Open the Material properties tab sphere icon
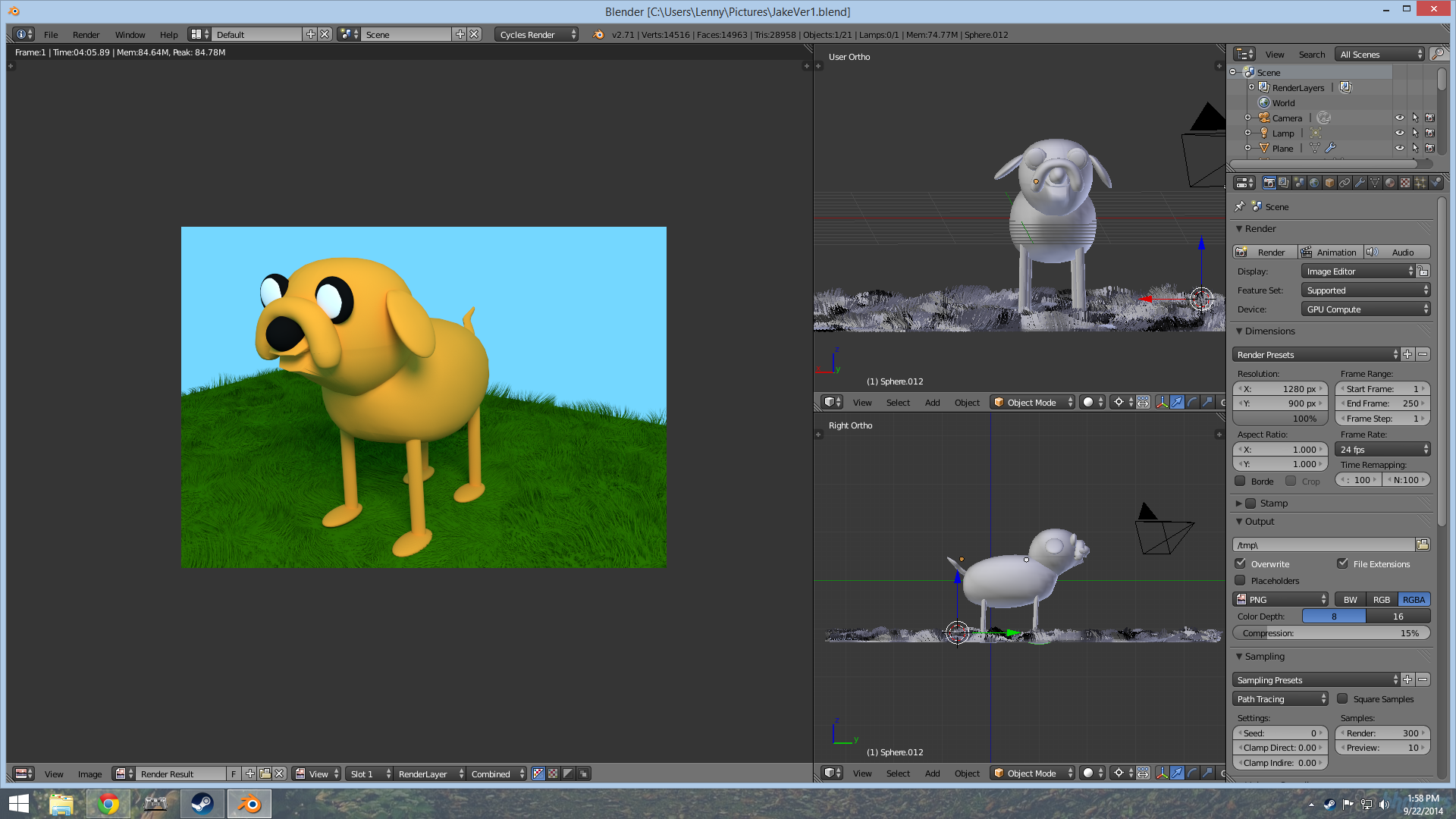This screenshot has height=819, width=1456. [x=1390, y=183]
